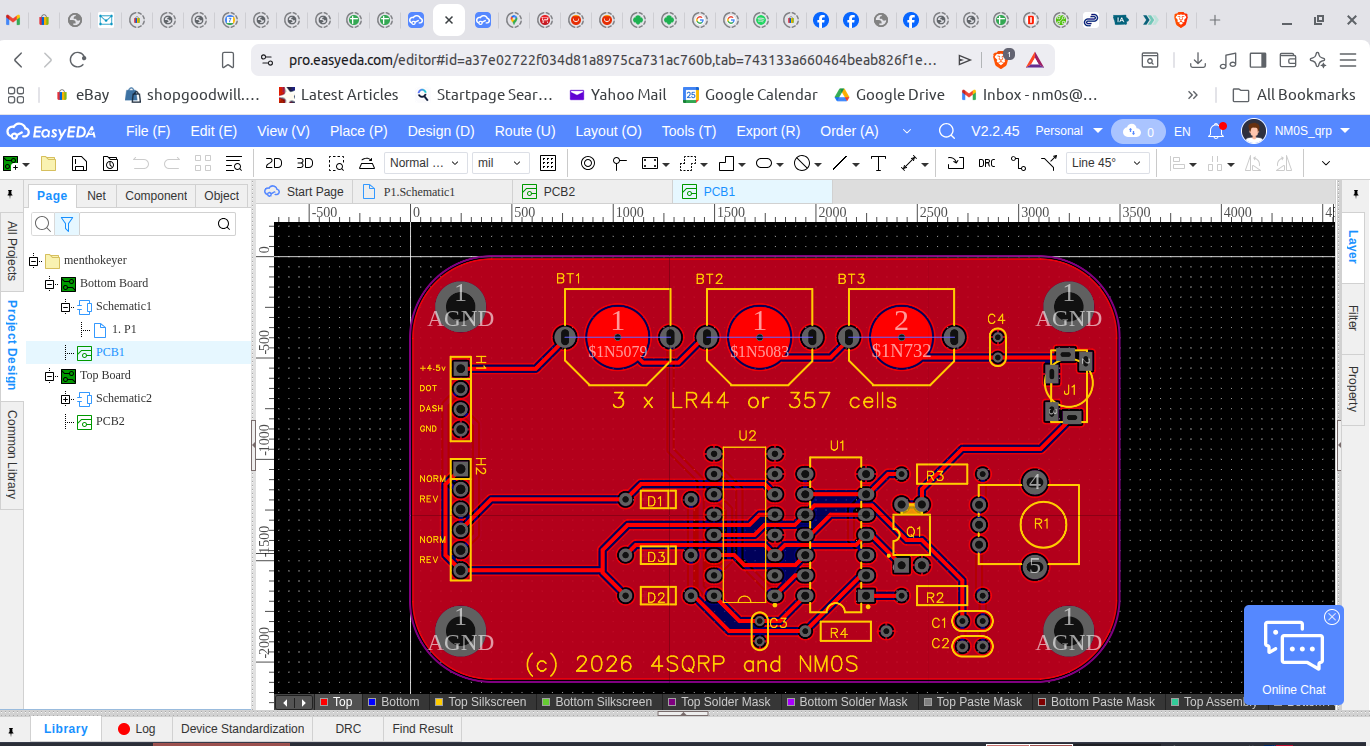Switch to the P1.Schematic1 tab
1370x746 pixels.
point(418,191)
